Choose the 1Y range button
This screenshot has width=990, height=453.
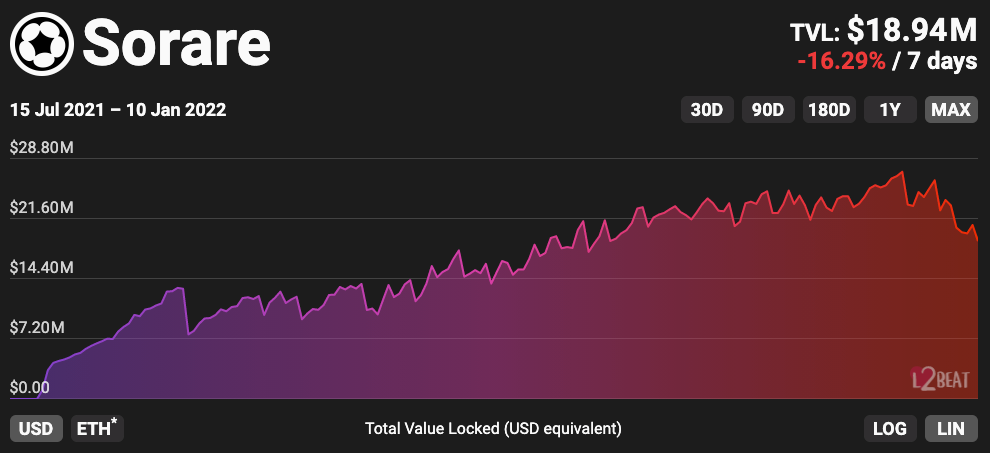890,109
